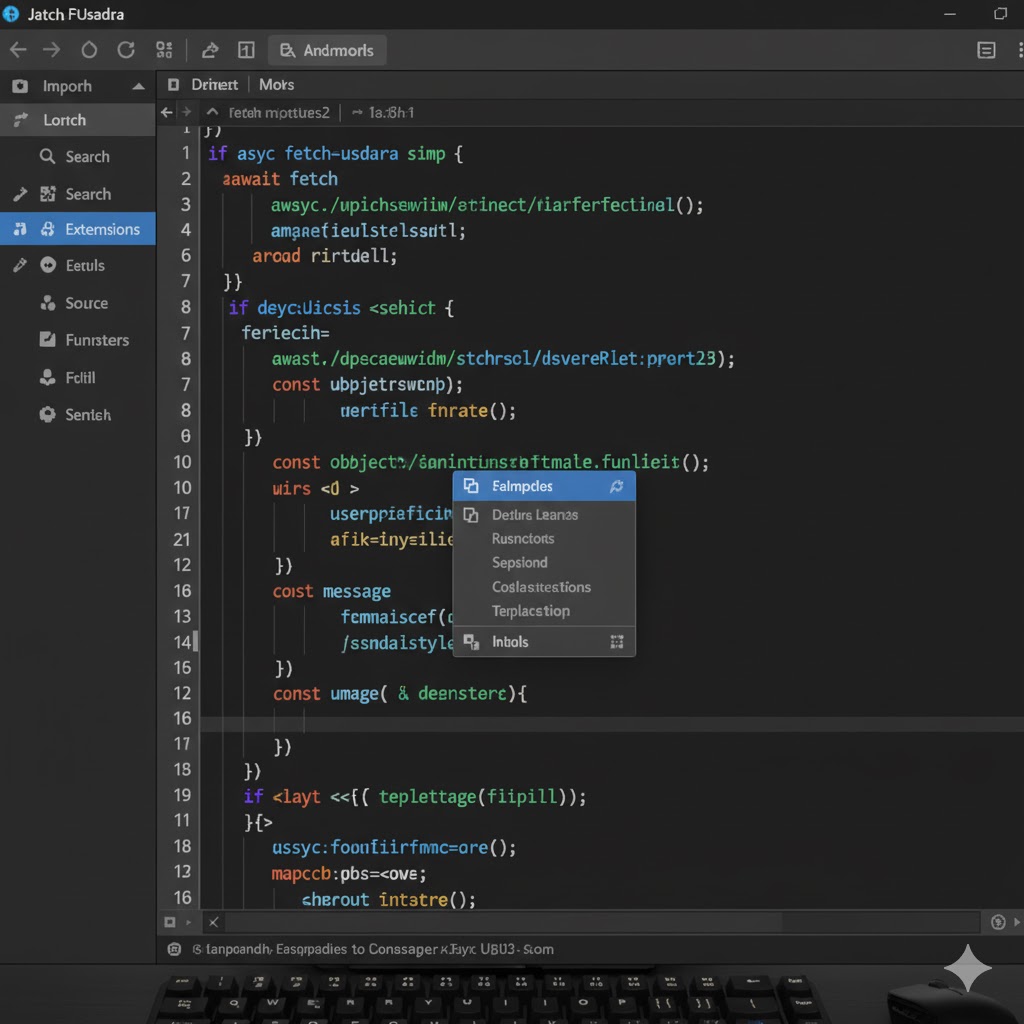Click the panel layout icon at top right

986,50
